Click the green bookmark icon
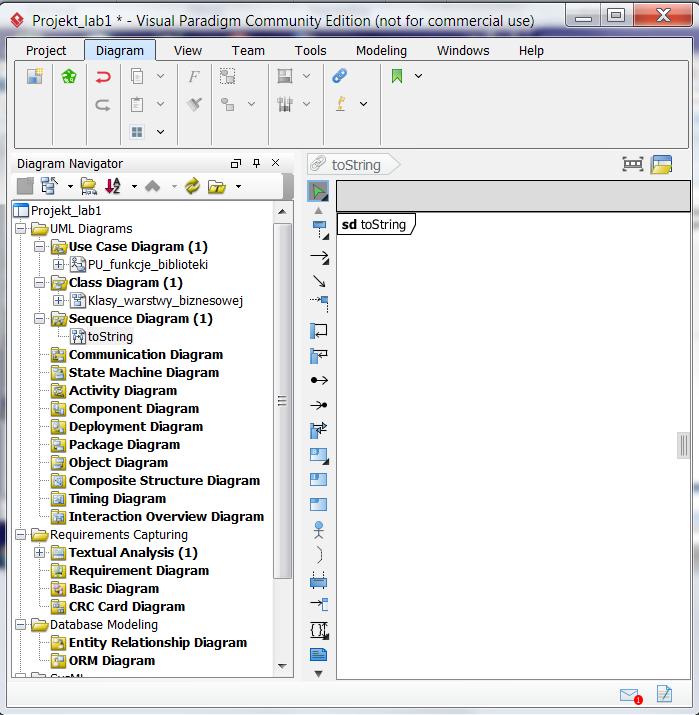The width and height of the screenshot is (699, 715). 397,76
